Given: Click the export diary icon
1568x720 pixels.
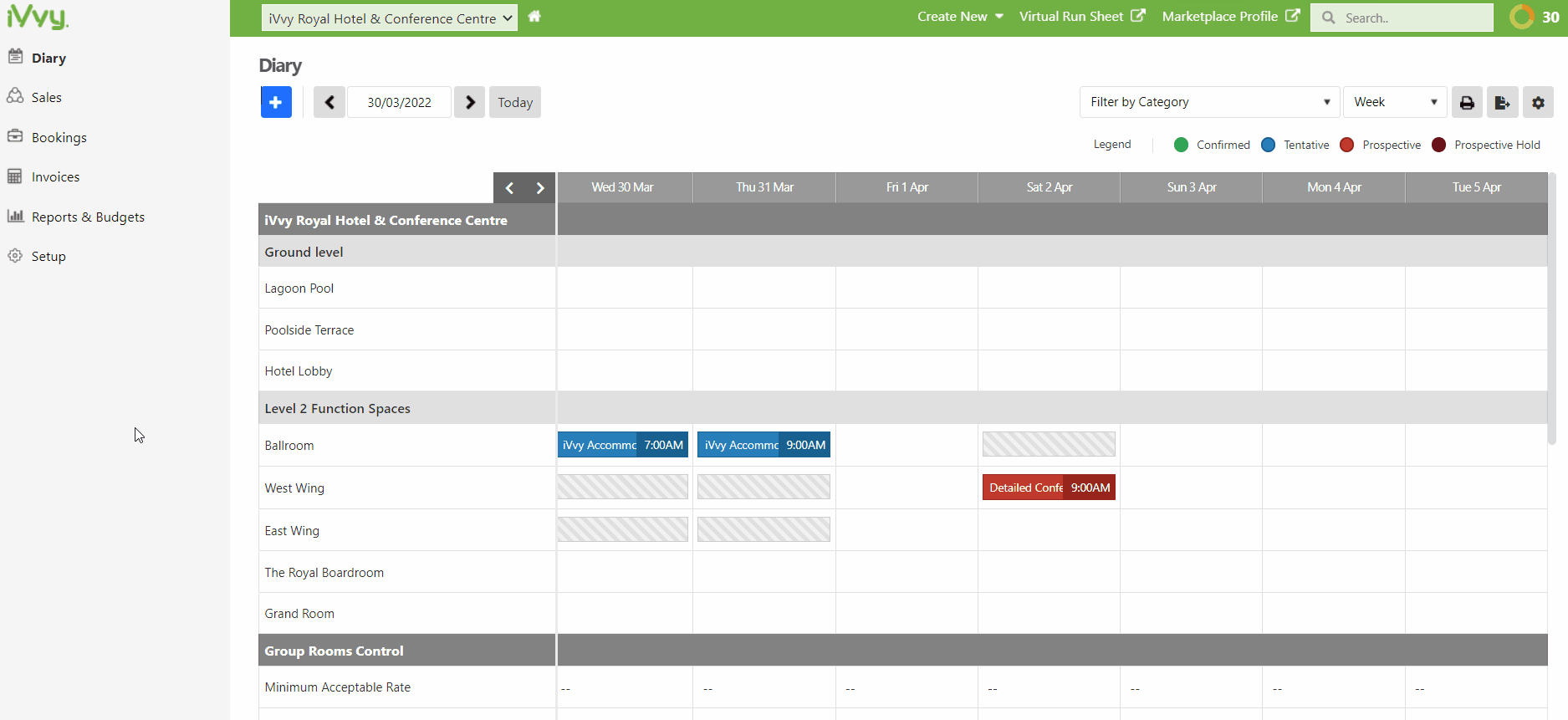Looking at the screenshot, I should [1503, 102].
